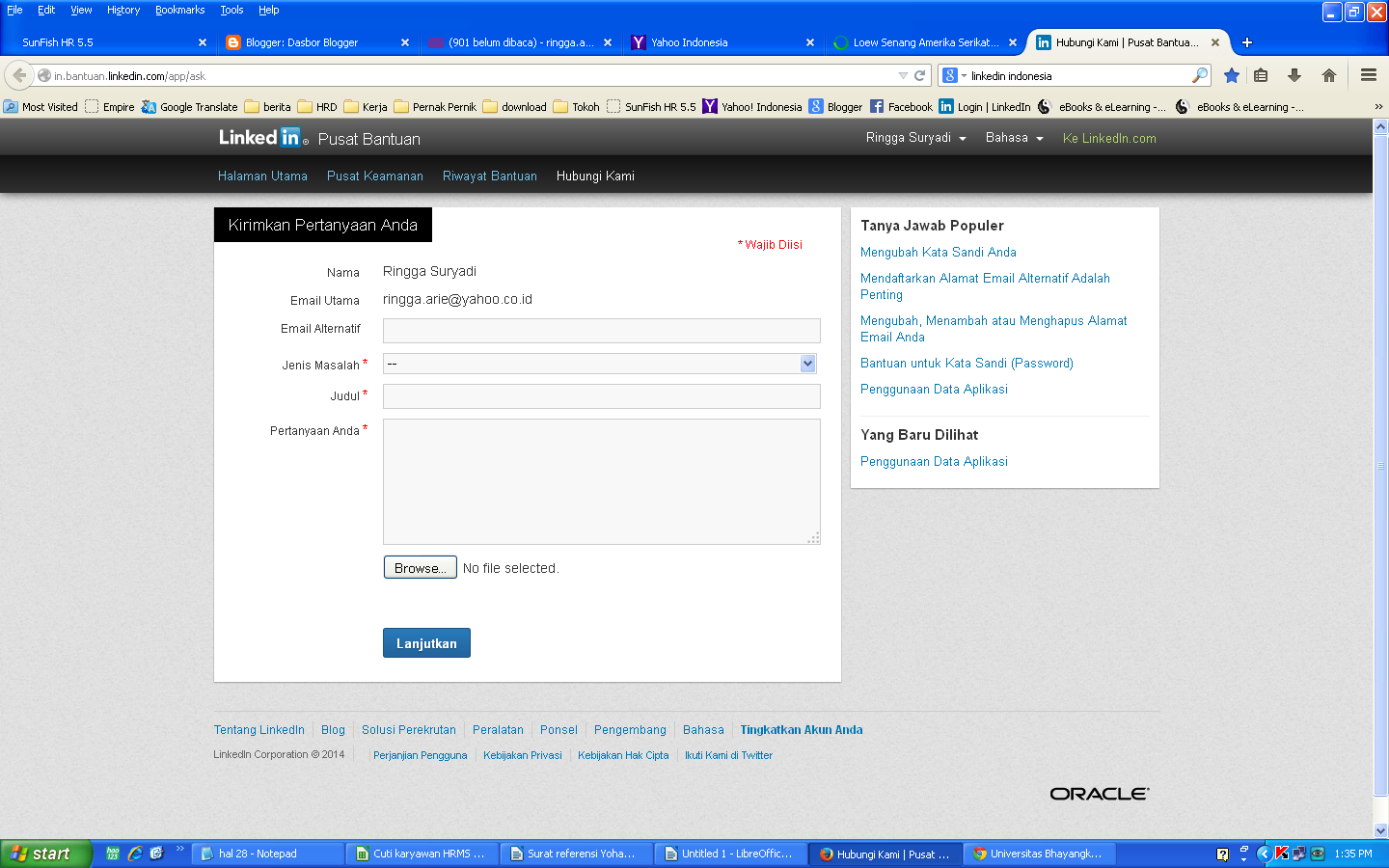1389x868 pixels.
Task: Click the scrollbar down arrow
Action: [1380, 830]
